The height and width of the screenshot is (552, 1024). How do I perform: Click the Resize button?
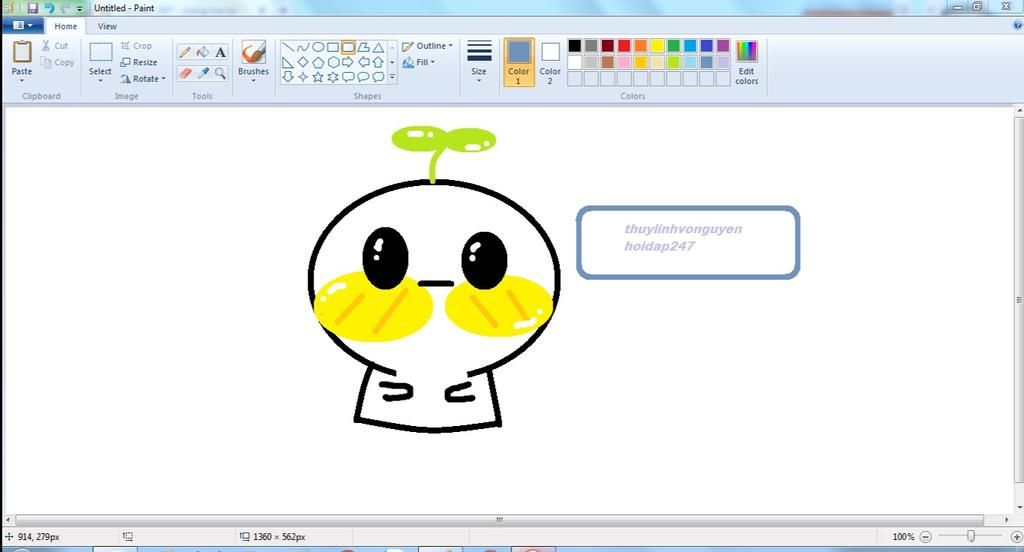point(139,62)
